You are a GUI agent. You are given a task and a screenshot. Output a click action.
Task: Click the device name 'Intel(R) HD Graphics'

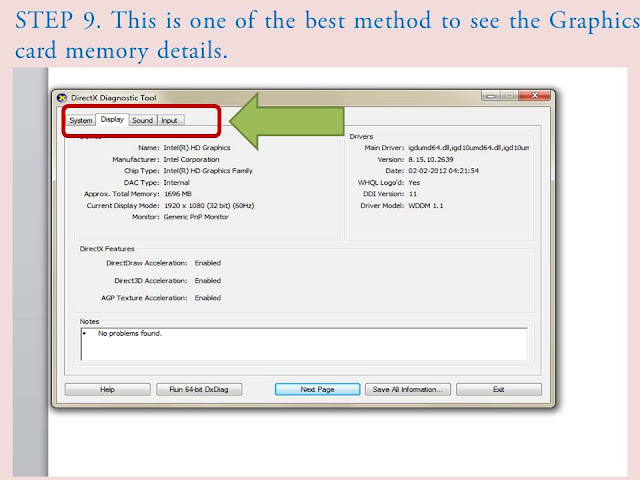pyautogui.click(x=197, y=148)
